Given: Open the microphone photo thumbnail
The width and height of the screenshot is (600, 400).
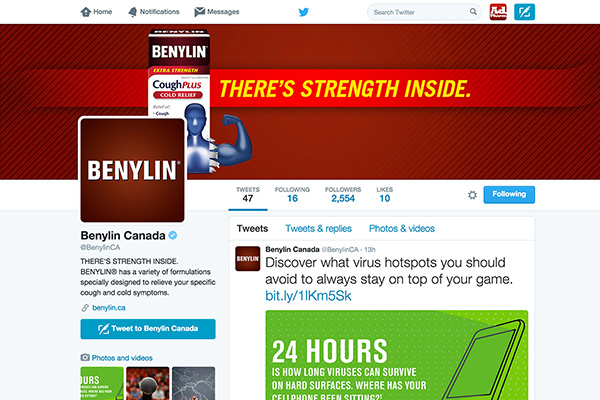Looking at the screenshot, I should (x=148, y=383).
